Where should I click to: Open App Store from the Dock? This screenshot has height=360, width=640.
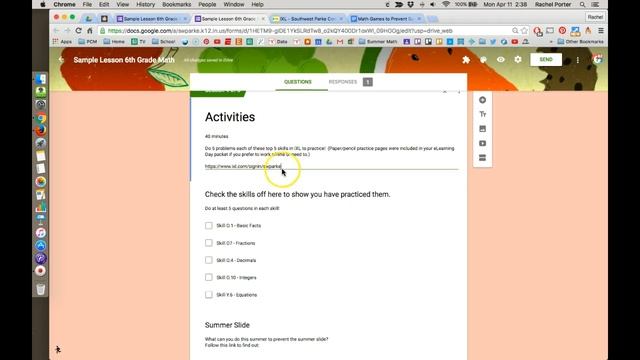40,245
